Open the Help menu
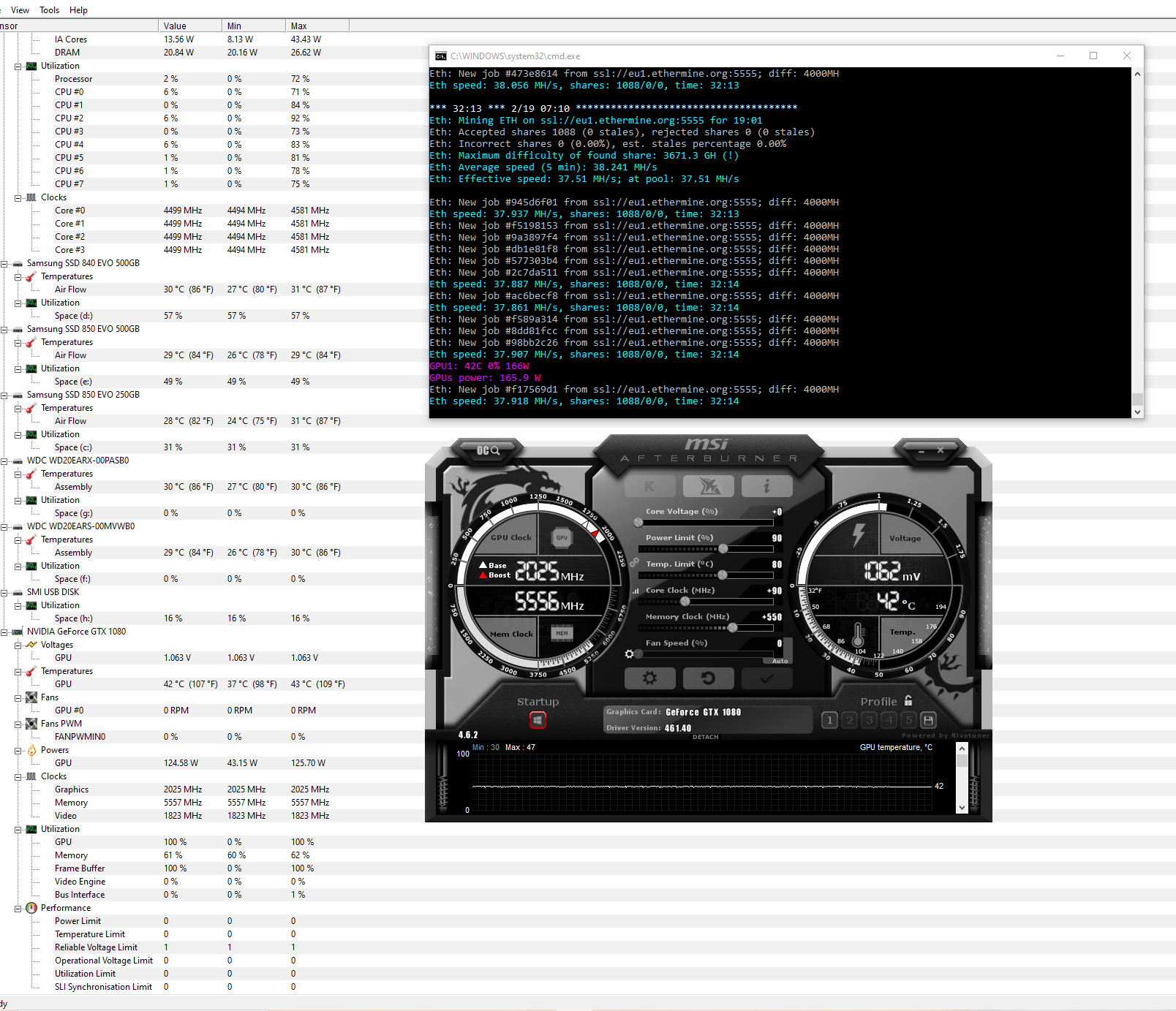 [78, 10]
